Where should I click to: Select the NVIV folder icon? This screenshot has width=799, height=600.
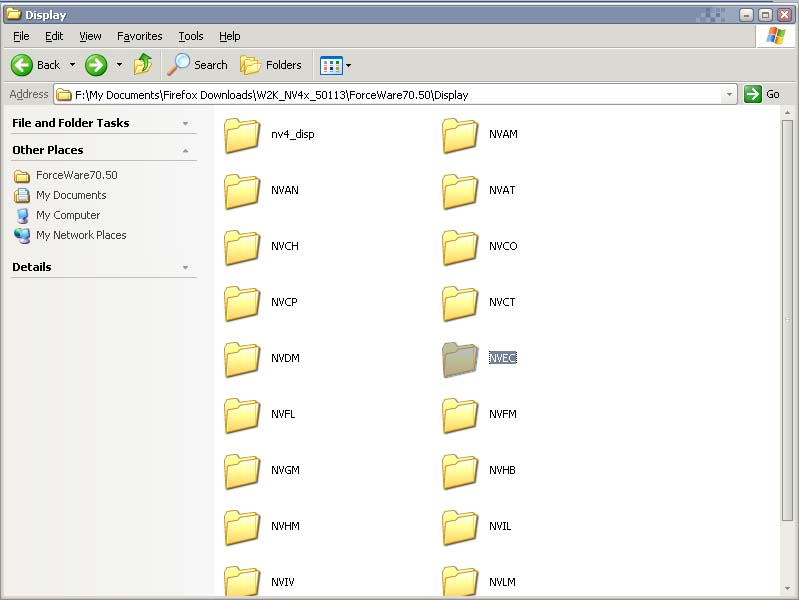tap(242, 581)
